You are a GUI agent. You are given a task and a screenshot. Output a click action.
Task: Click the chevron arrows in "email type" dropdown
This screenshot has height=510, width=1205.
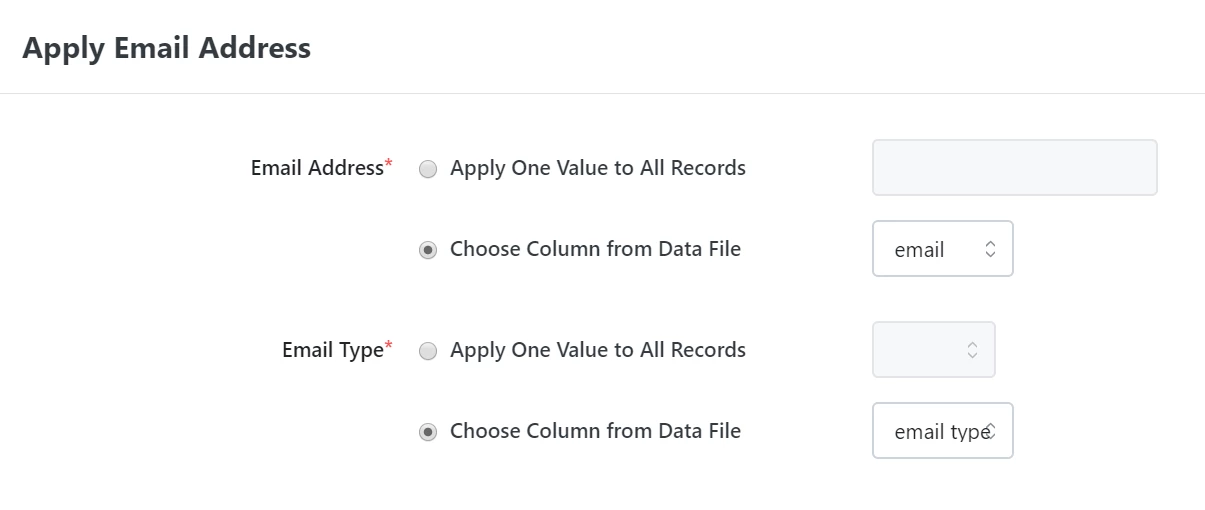[x=990, y=431]
